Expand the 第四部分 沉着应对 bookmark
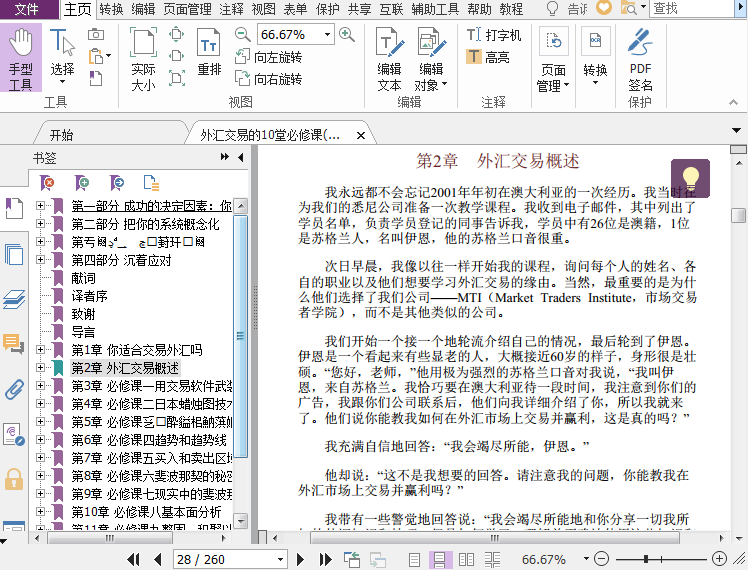The image size is (748, 570). tap(40, 259)
